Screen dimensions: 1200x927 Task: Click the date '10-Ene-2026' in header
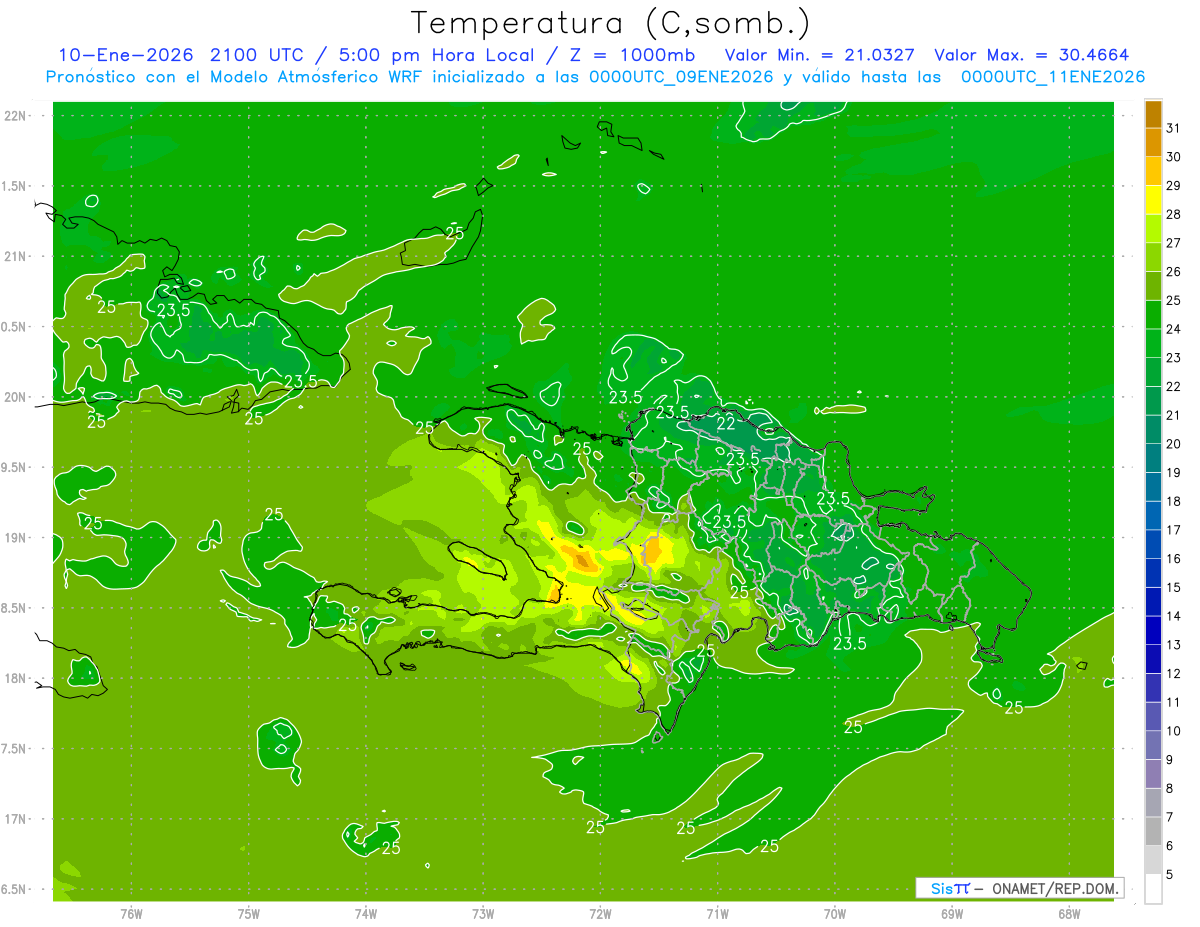tap(126, 55)
